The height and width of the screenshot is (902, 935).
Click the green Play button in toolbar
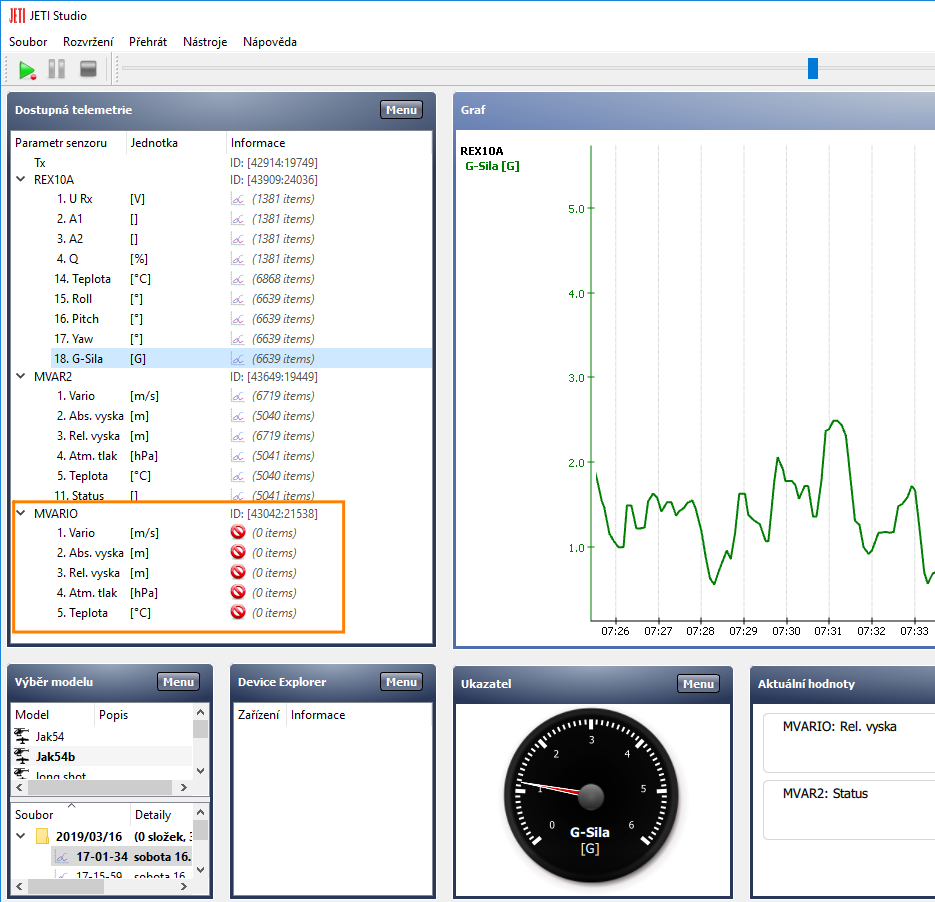[27, 69]
